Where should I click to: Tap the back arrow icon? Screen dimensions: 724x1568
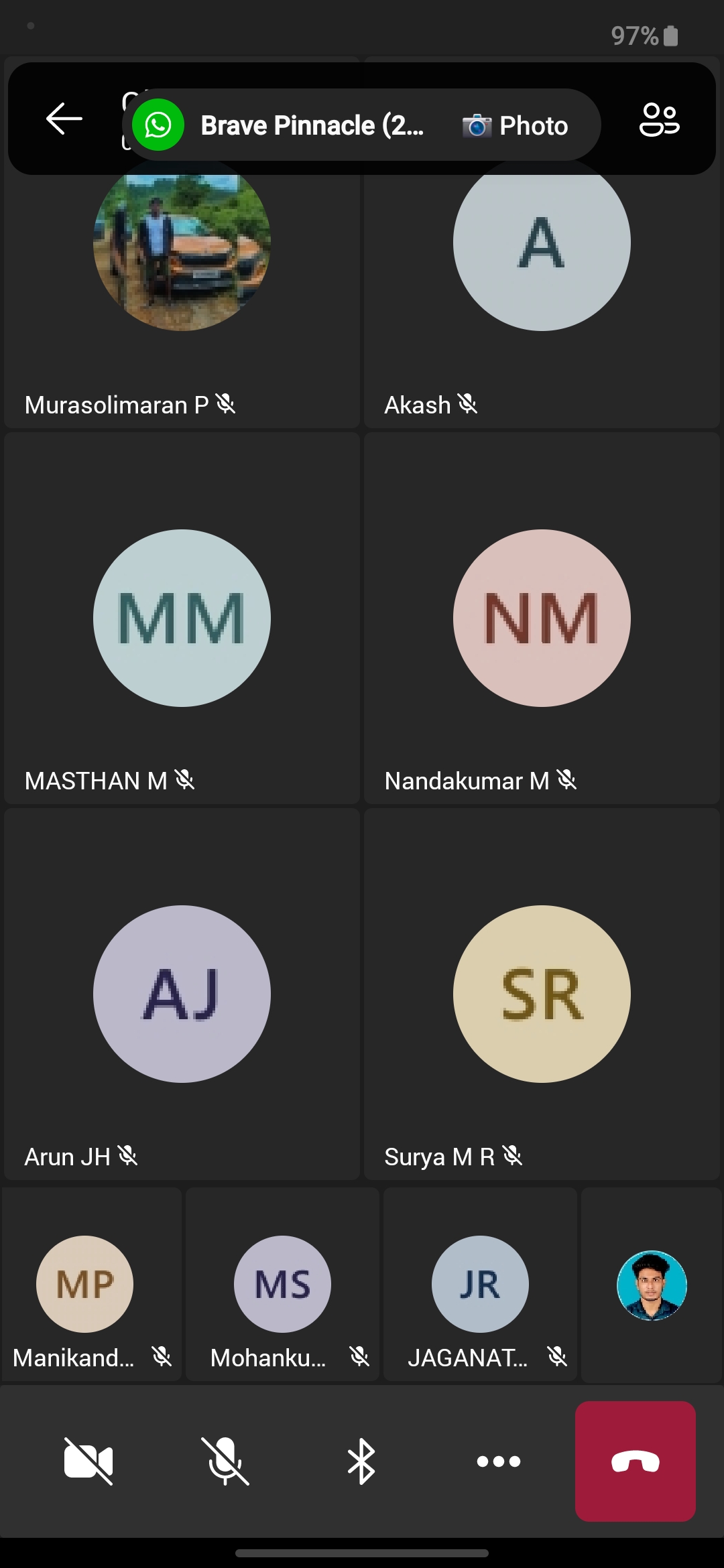coord(64,119)
